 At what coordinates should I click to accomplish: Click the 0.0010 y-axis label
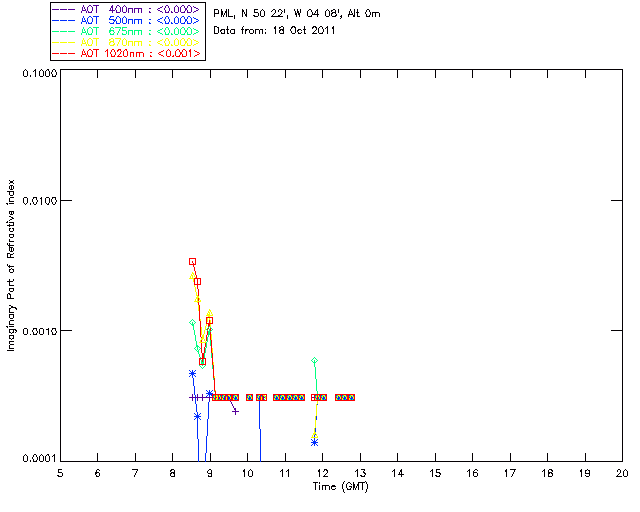40,331
